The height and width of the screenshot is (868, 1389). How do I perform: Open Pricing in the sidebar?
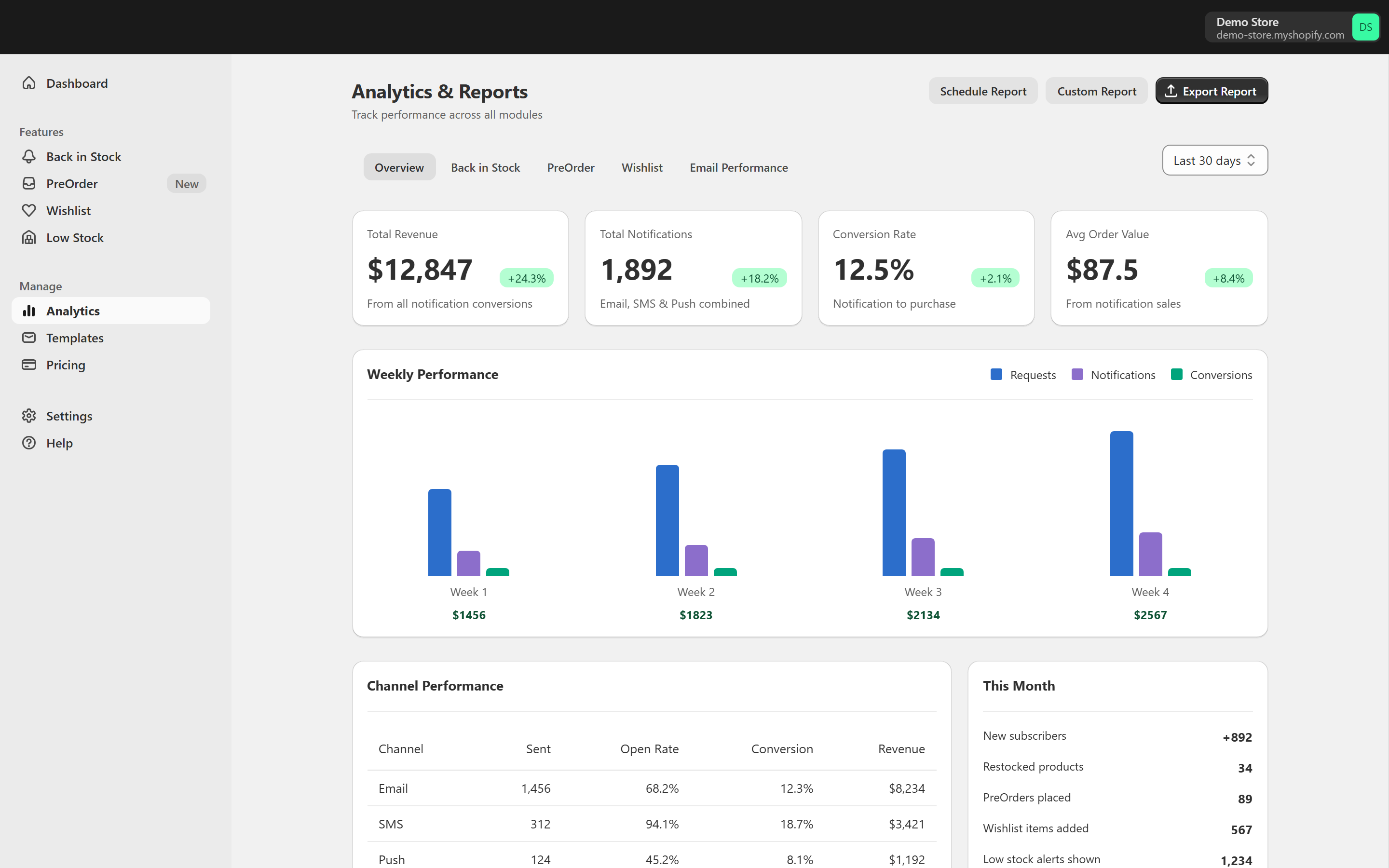point(111,365)
